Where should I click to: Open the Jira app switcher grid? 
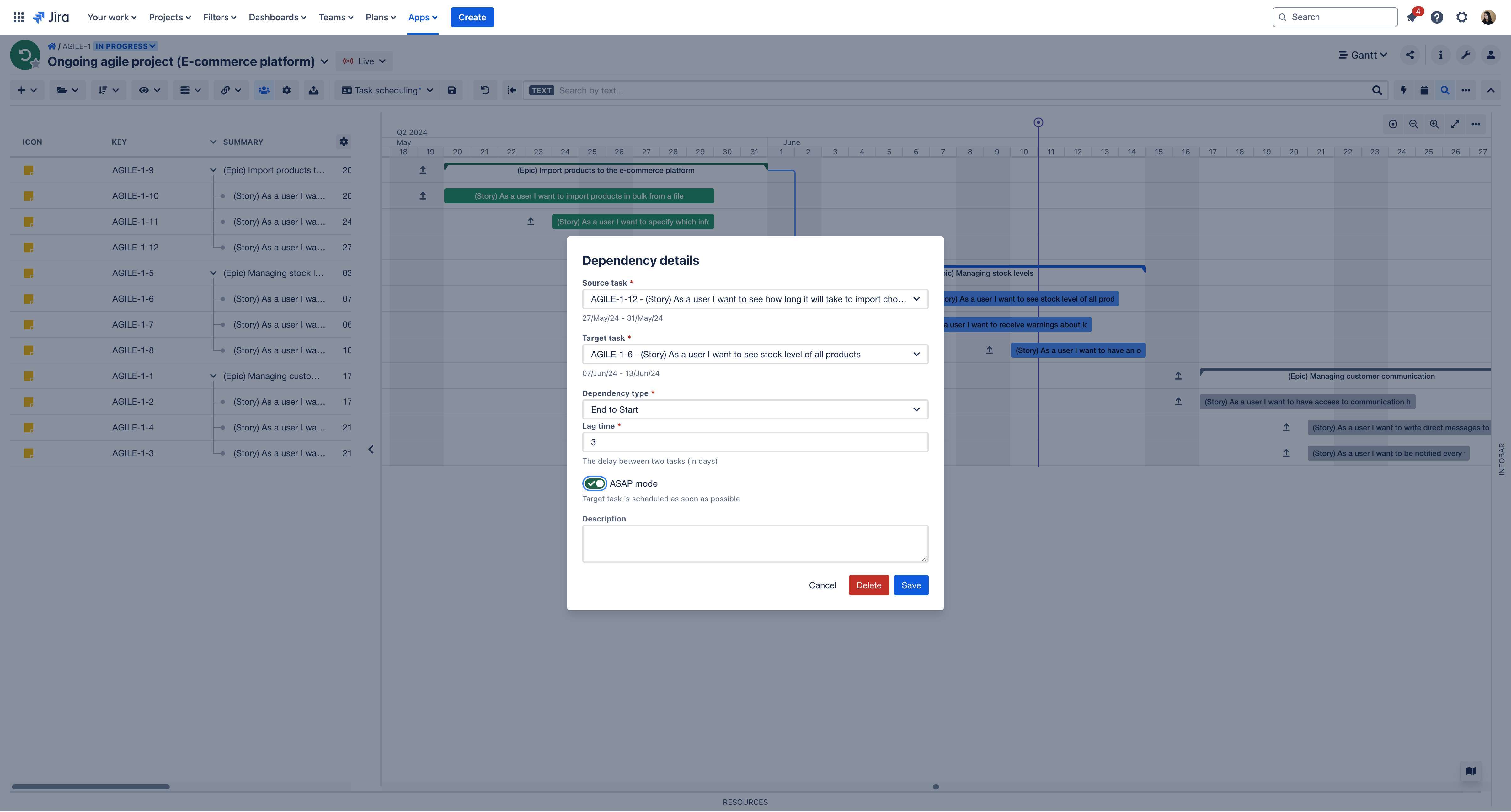click(x=19, y=17)
